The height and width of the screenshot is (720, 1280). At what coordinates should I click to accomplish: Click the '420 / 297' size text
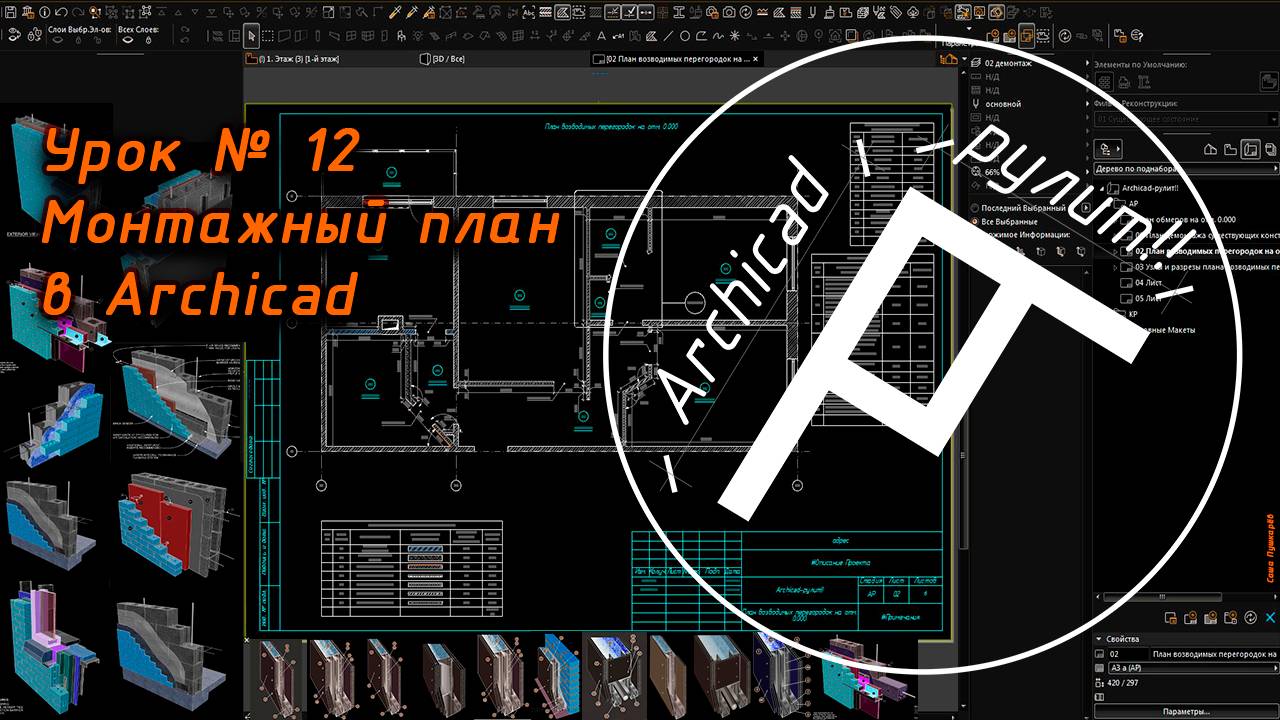pos(1122,683)
